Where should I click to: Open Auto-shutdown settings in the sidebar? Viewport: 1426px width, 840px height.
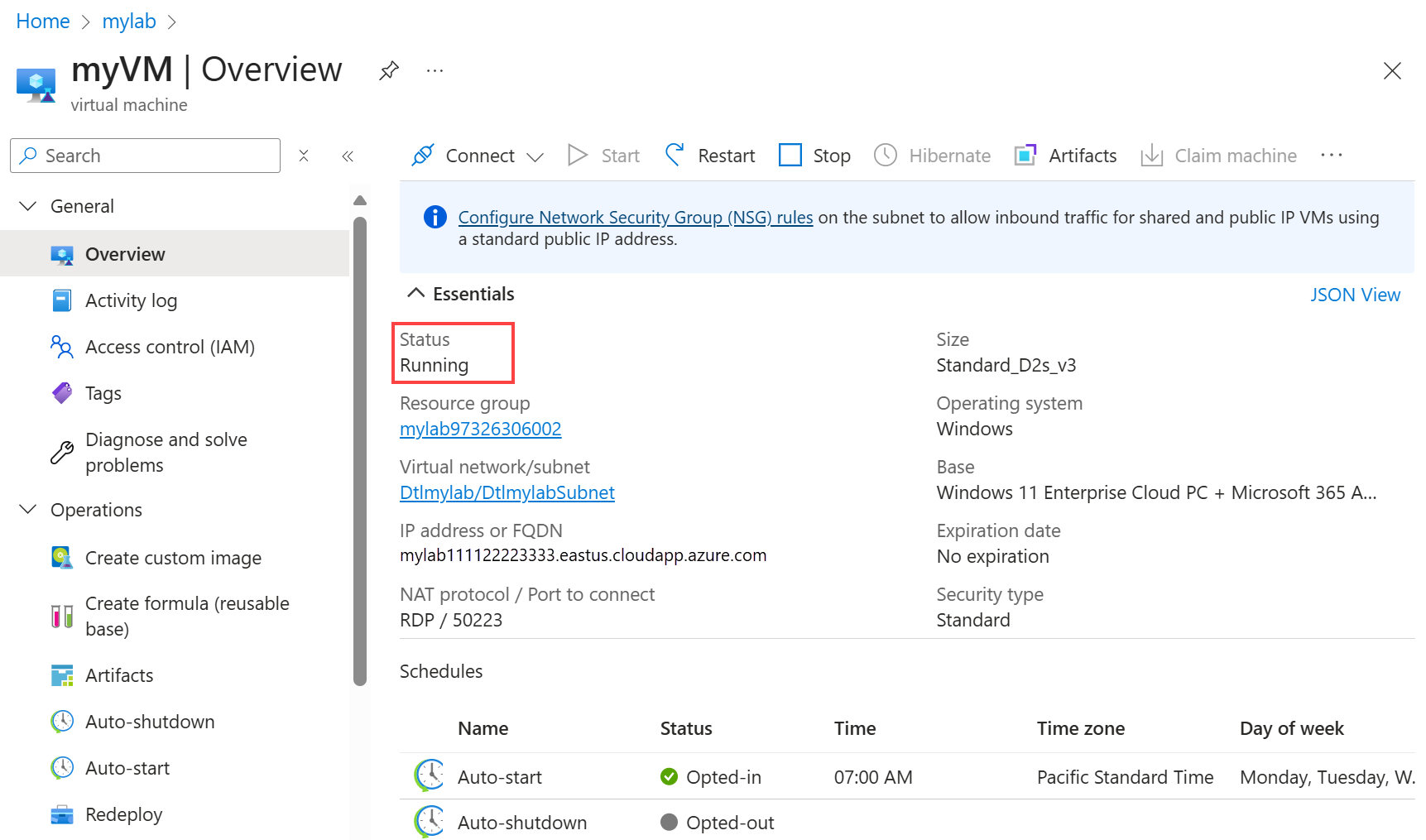point(150,722)
